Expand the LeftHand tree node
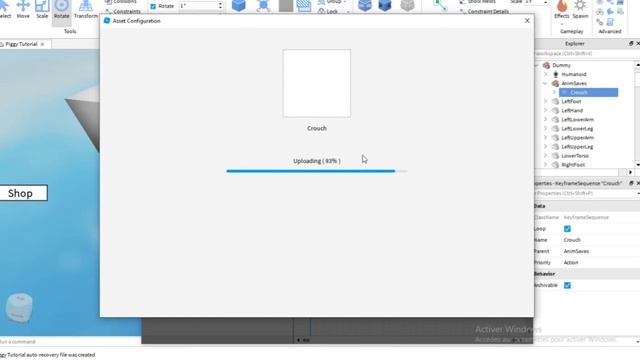This screenshot has width=640, height=360. [545, 110]
